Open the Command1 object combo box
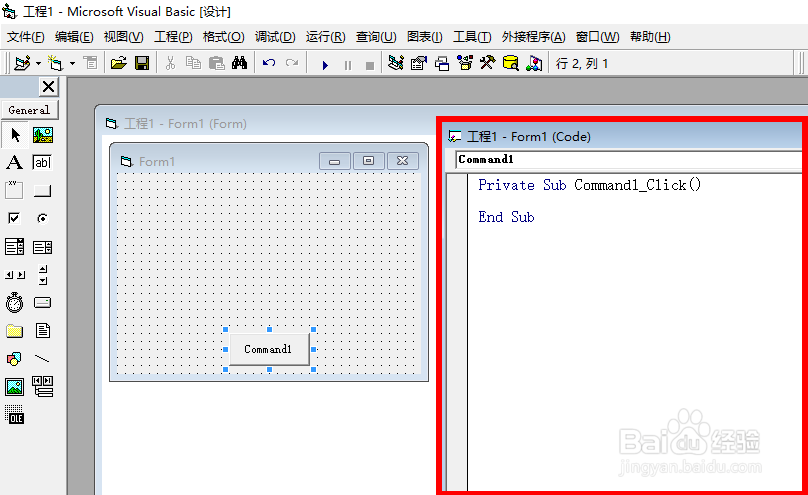Image resolution: width=808 pixels, height=495 pixels. coord(629,160)
